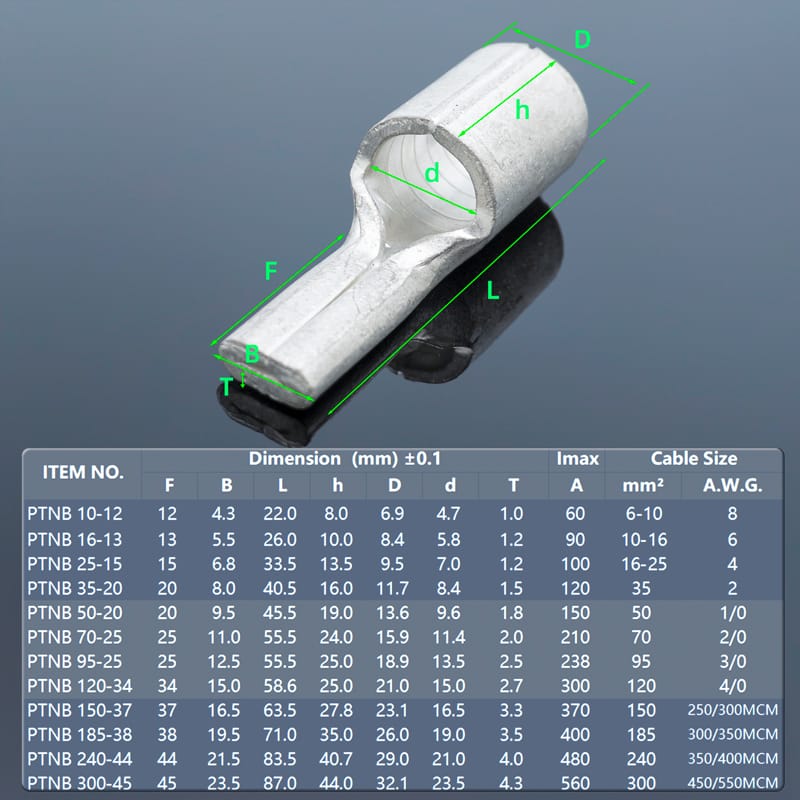
Task: Click the 250/300MCM cable size cell
Action: coord(732,709)
